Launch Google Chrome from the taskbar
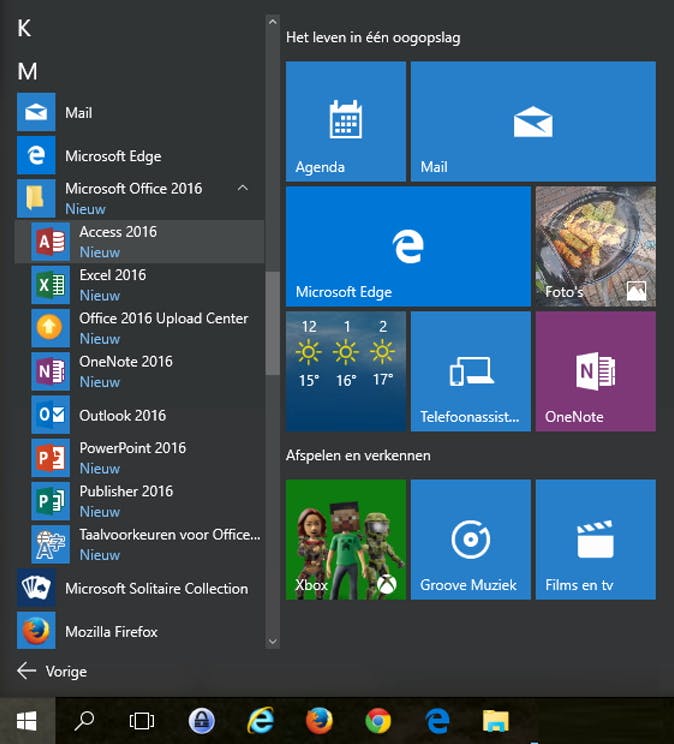The width and height of the screenshot is (674, 744). (x=378, y=720)
